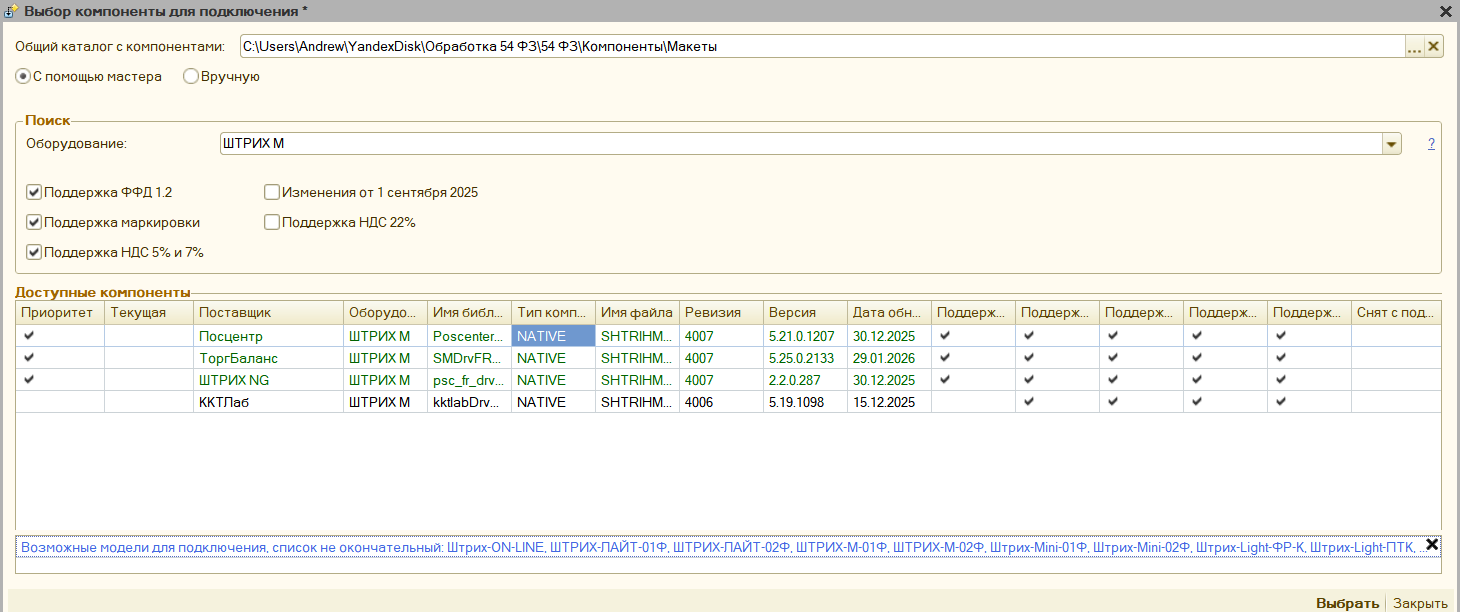Click the catalog path input field

tap(820, 47)
